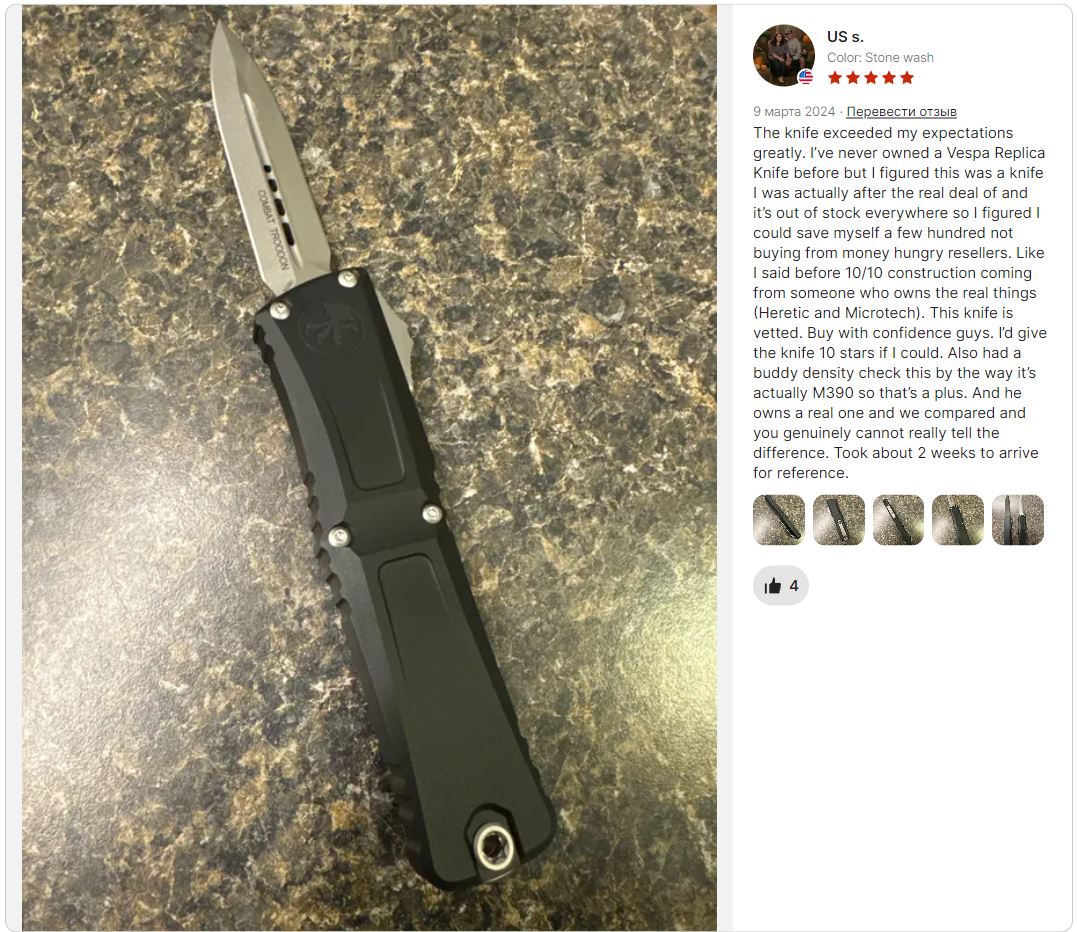
Task: Click the 'Color: Stone wash' label
Action: pos(880,58)
